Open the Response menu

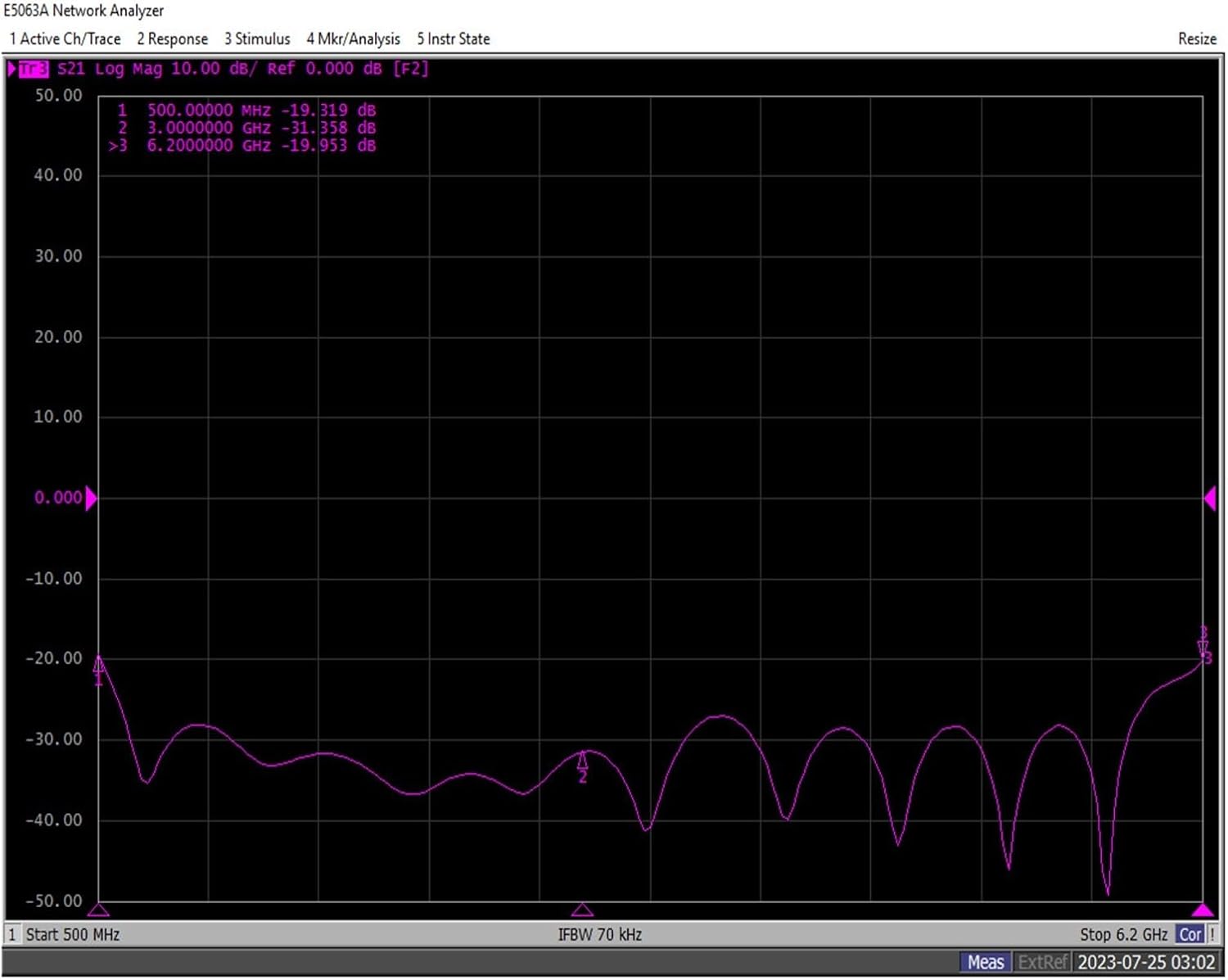click(172, 38)
